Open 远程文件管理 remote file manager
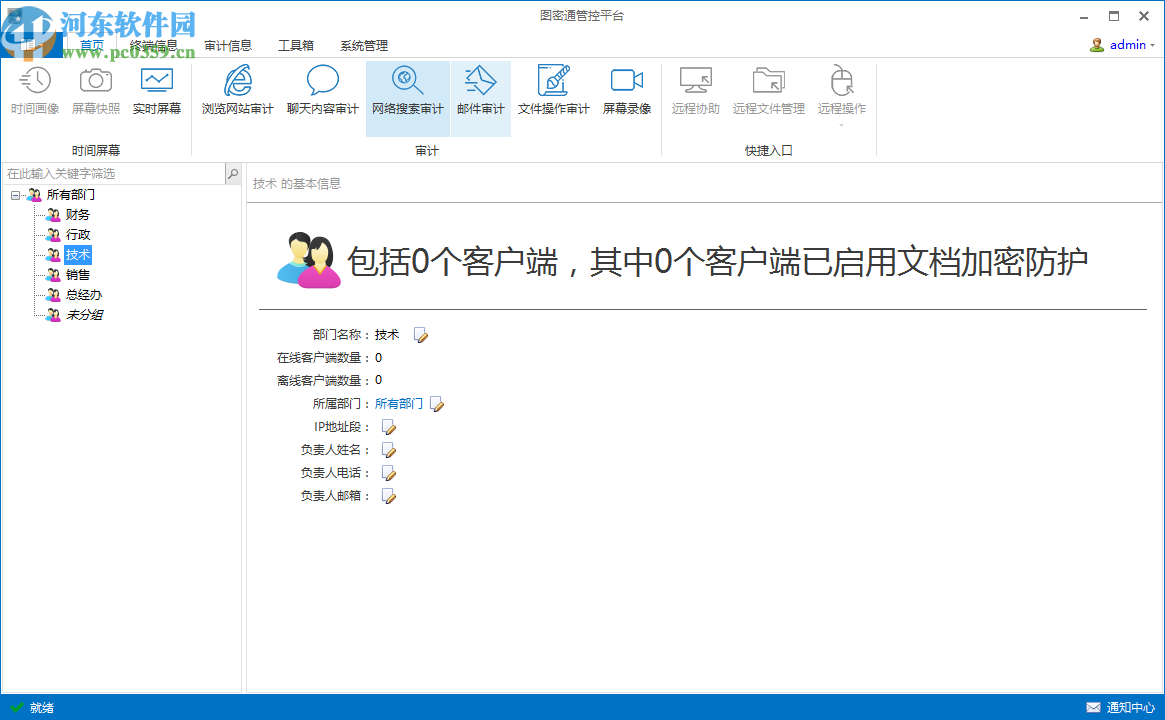The width and height of the screenshot is (1165, 720). pyautogui.click(x=768, y=90)
